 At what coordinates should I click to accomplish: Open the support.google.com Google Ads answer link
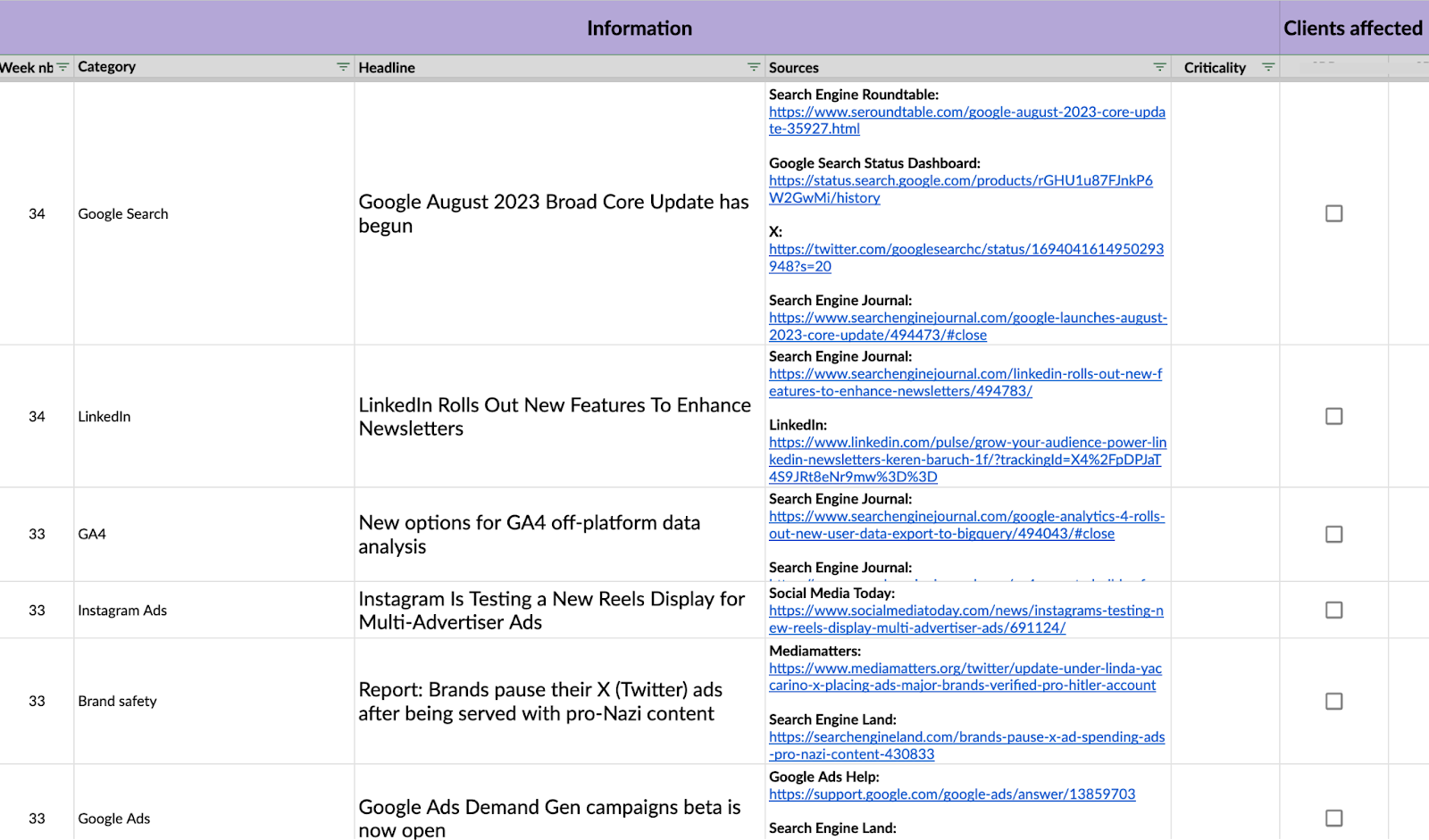951,794
